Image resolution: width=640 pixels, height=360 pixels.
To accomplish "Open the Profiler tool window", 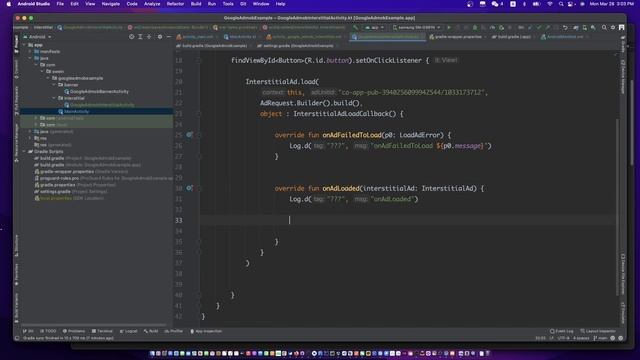I will coord(174,331).
